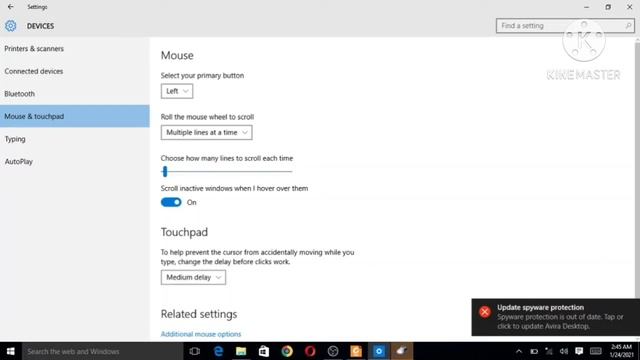Select Mouse & touchpad in sidebar
Viewport: 640px width, 360px height.
point(75,116)
